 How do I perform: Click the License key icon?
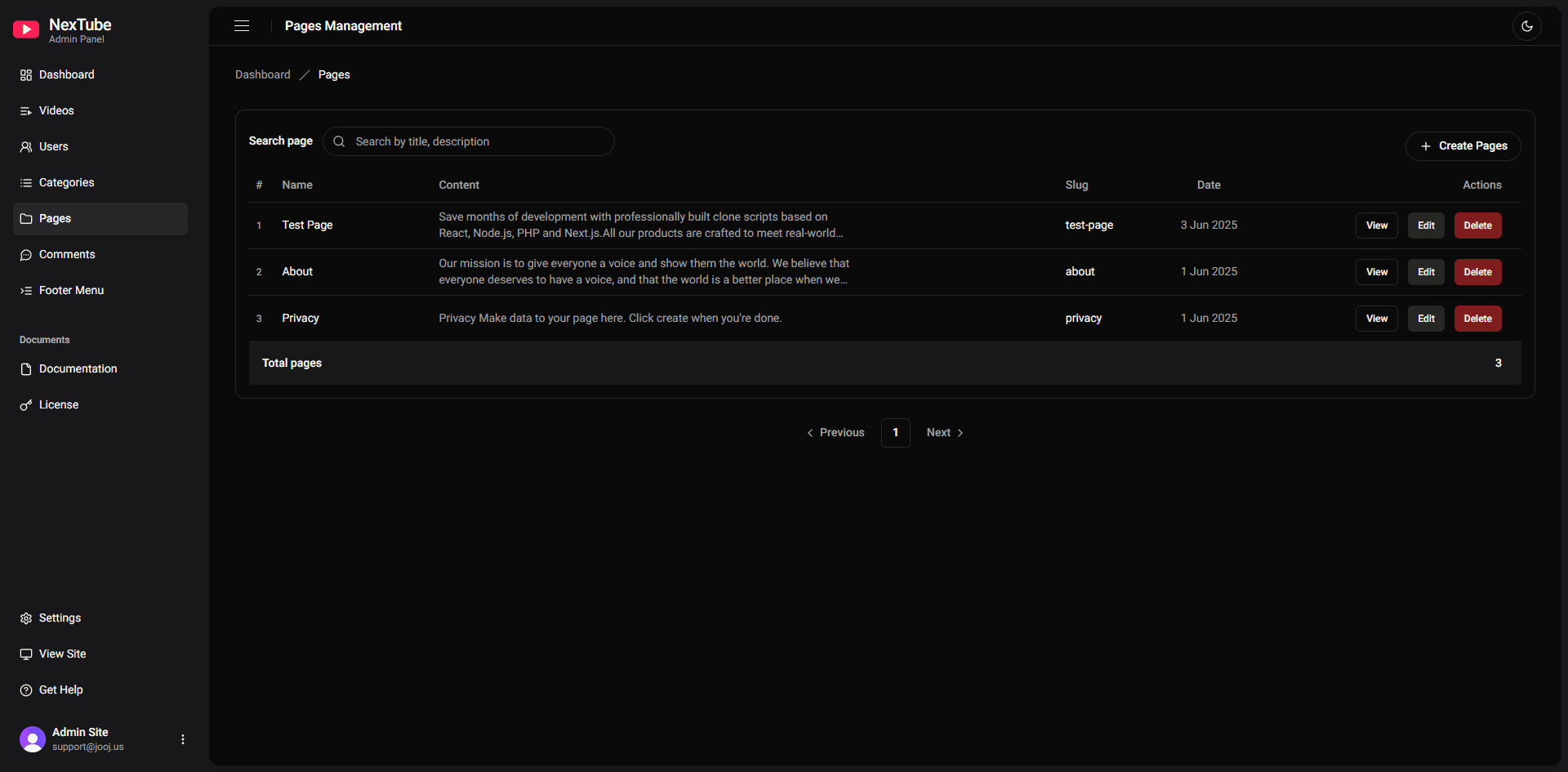[x=26, y=405]
